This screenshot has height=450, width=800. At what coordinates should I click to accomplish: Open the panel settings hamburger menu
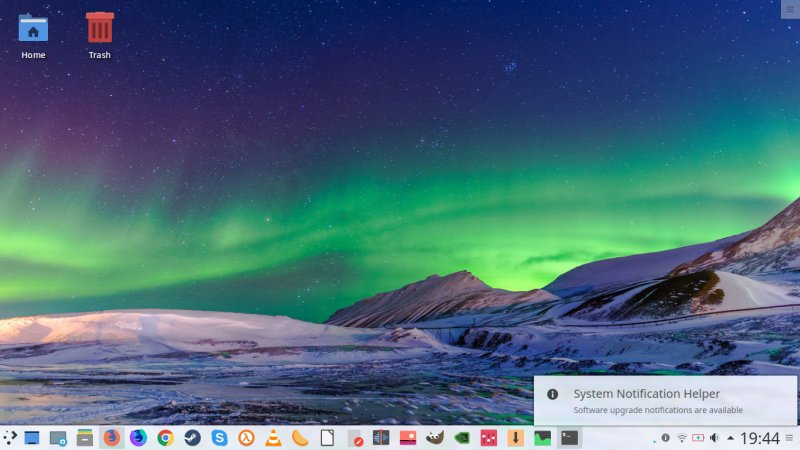790,438
